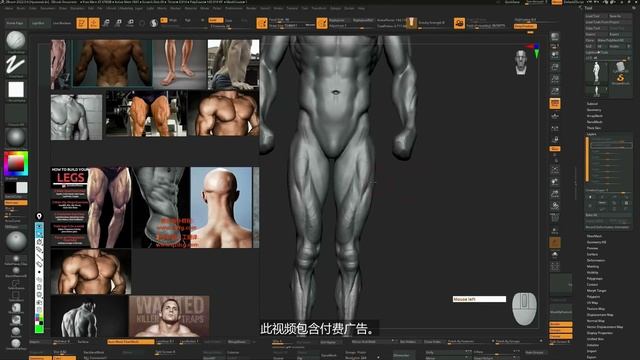The image size is (640, 360).
Task: Click the orange Layers list scrollbar
Action: 587,160
